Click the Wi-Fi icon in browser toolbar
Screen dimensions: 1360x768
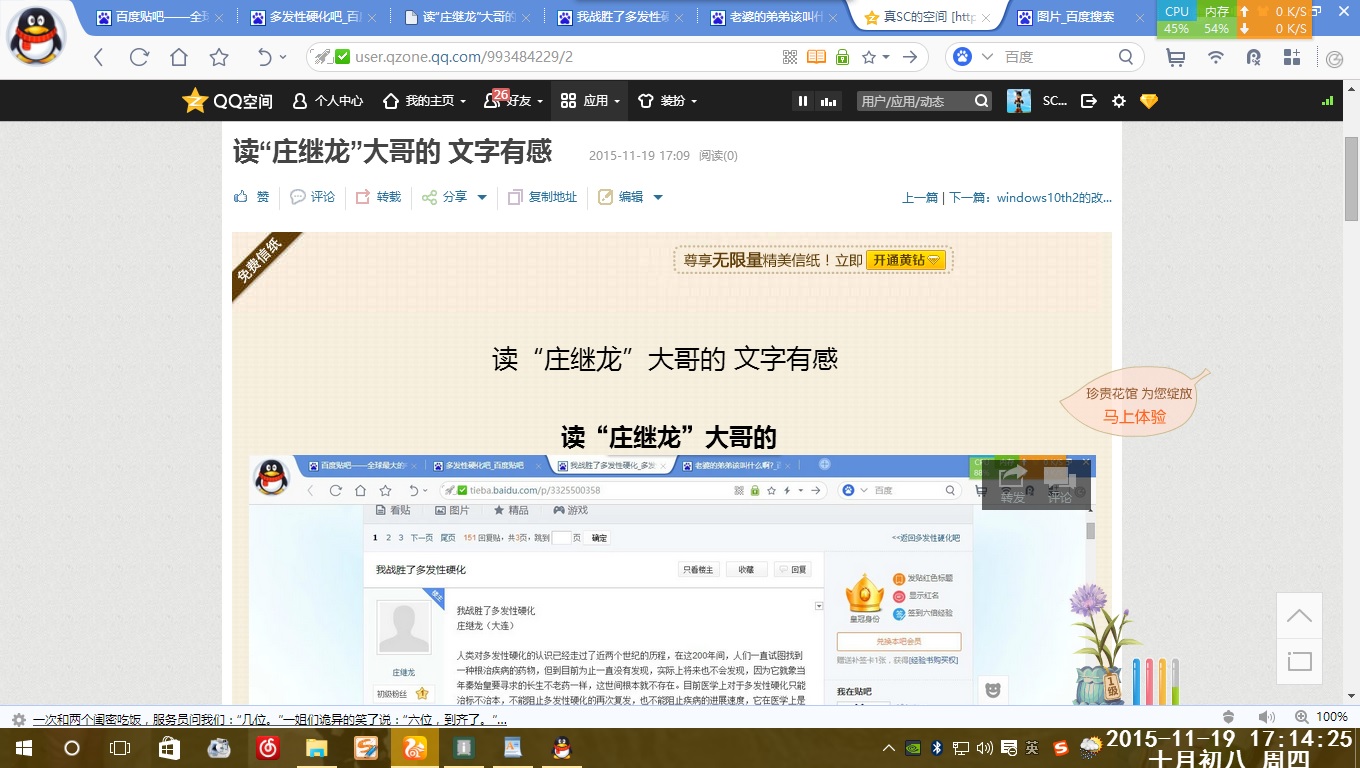click(x=1216, y=57)
